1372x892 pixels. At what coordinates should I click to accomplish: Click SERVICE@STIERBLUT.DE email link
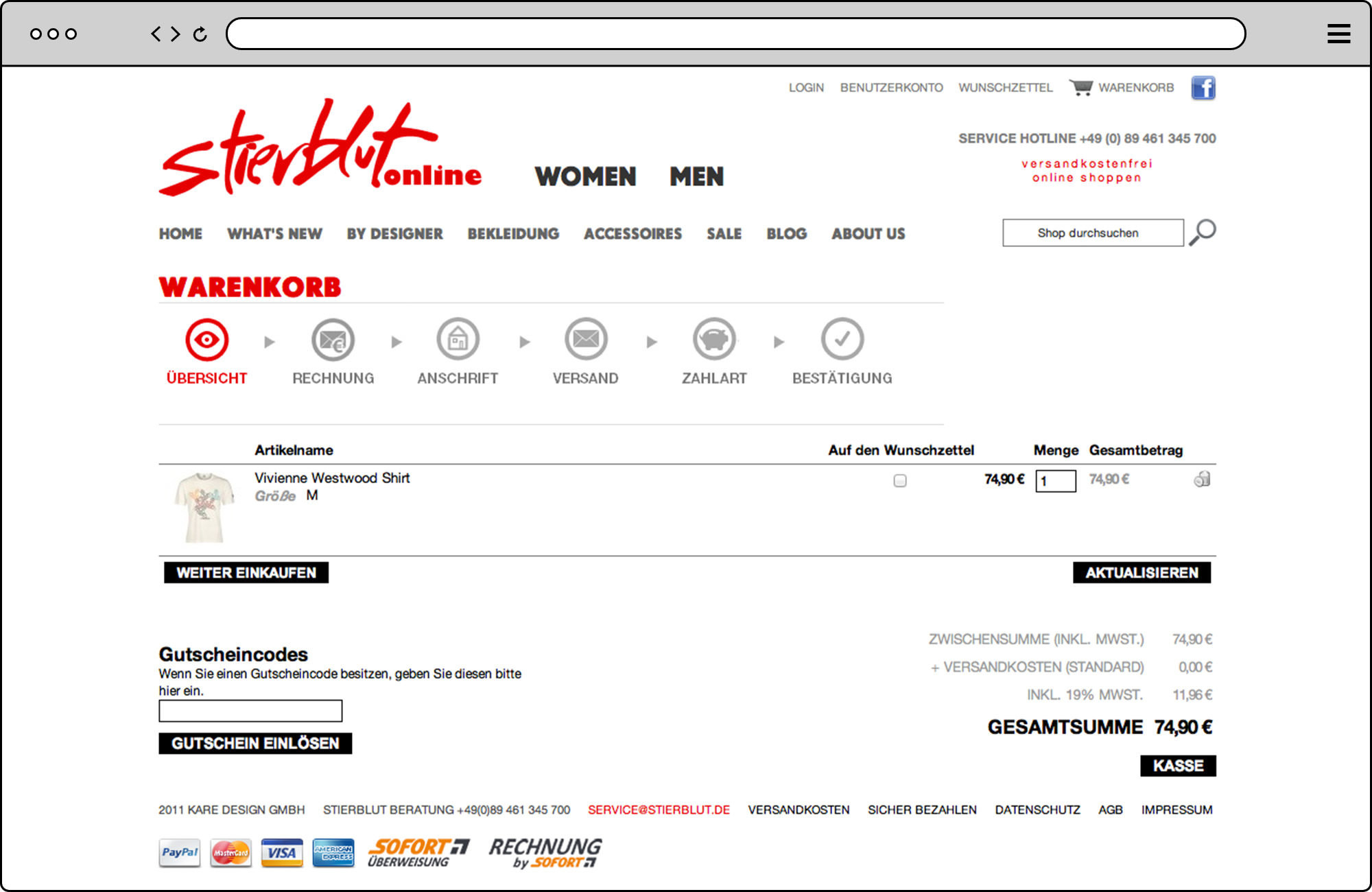tap(659, 810)
